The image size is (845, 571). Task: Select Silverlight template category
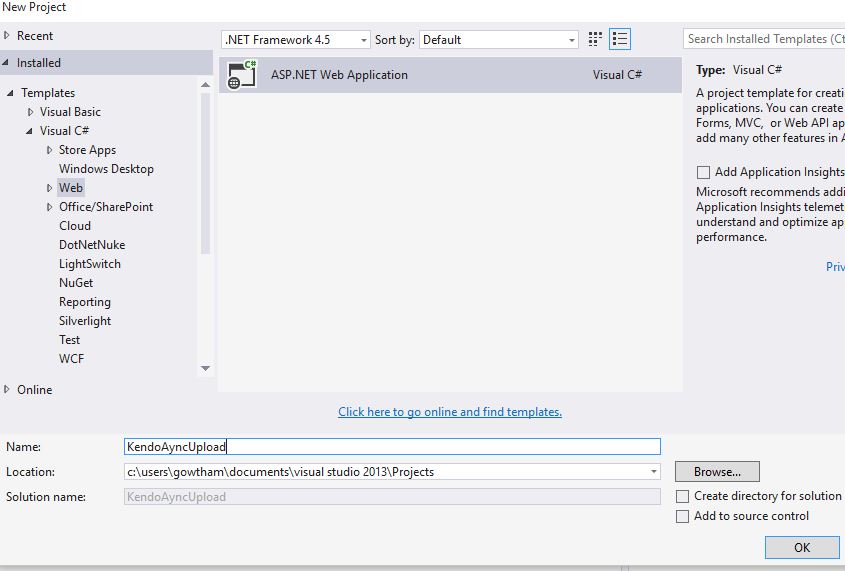85,321
